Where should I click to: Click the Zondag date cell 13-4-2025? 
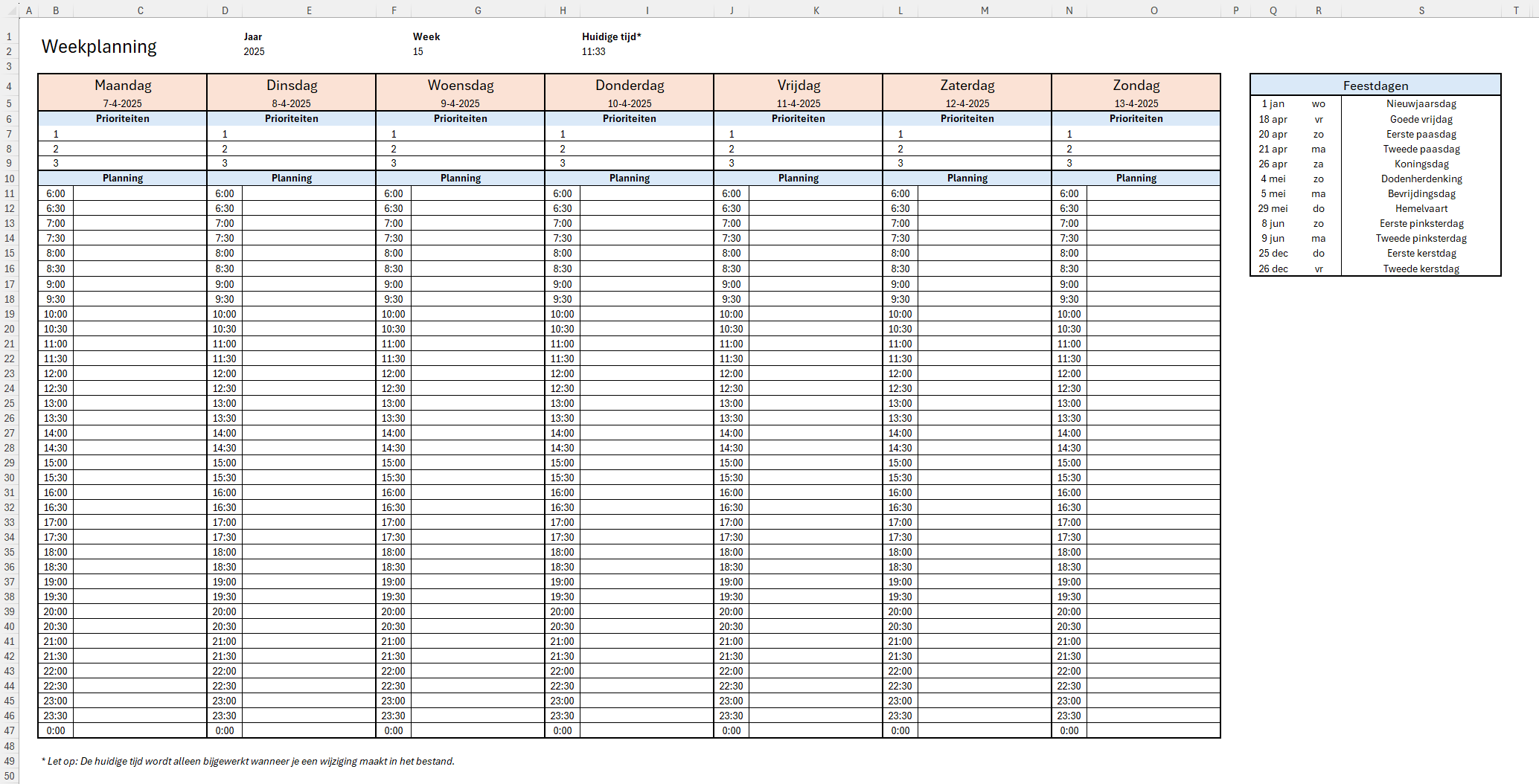(x=1136, y=103)
